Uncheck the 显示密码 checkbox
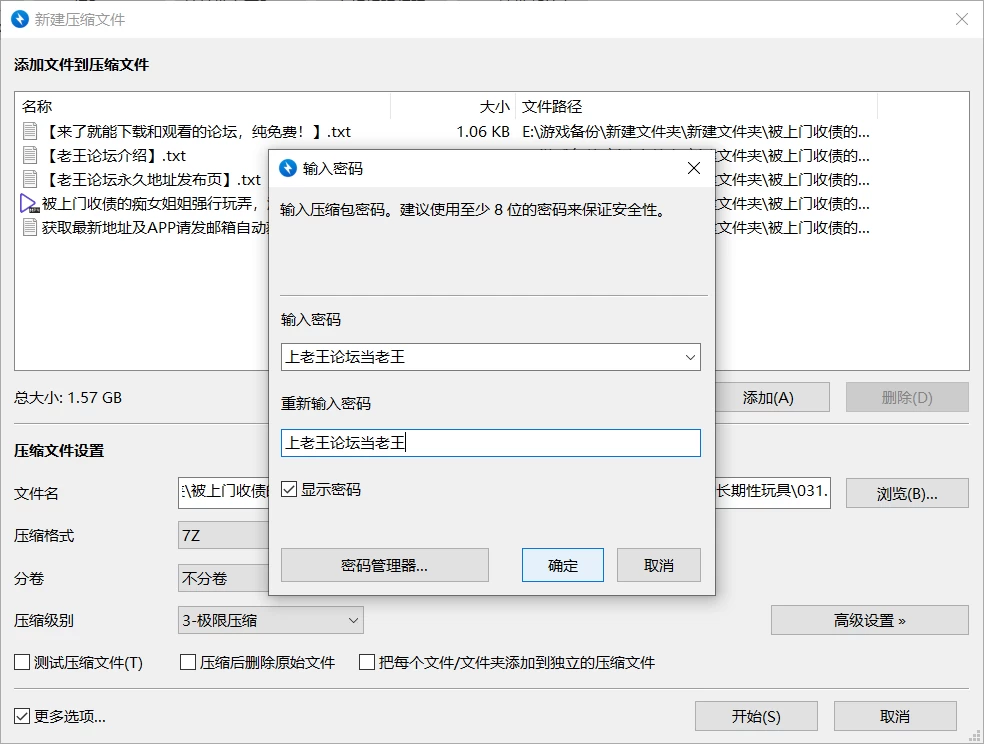This screenshot has width=984, height=744. pyautogui.click(x=289, y=489)
